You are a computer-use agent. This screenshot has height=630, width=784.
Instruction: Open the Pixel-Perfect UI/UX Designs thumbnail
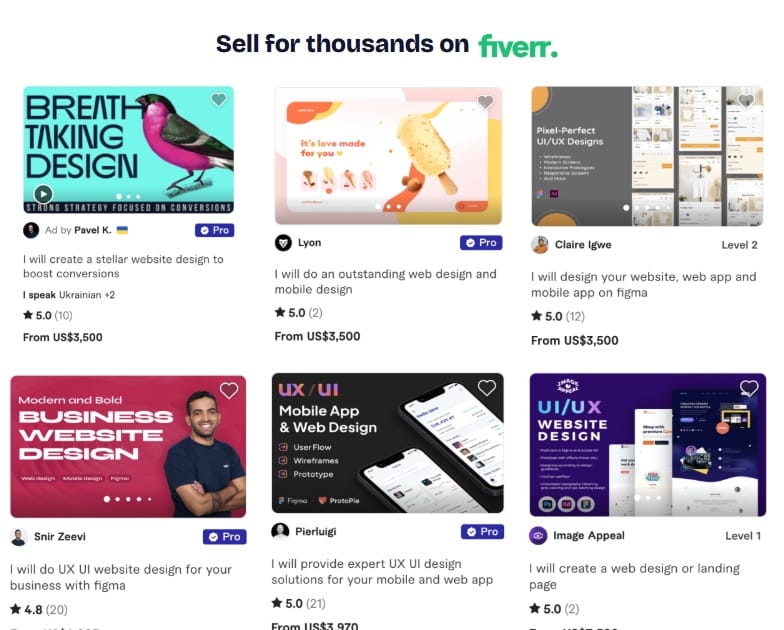[x=647, y=156]
